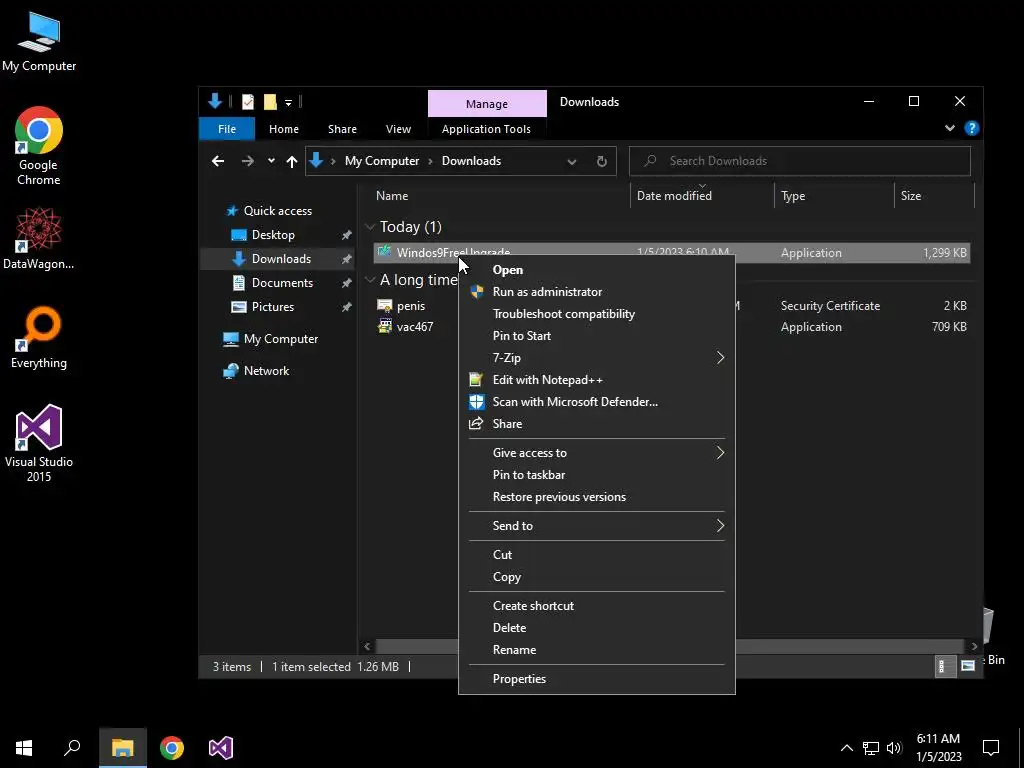1024x768 pixels.
Task: Open network status tray icon
Action: point(871,748)
